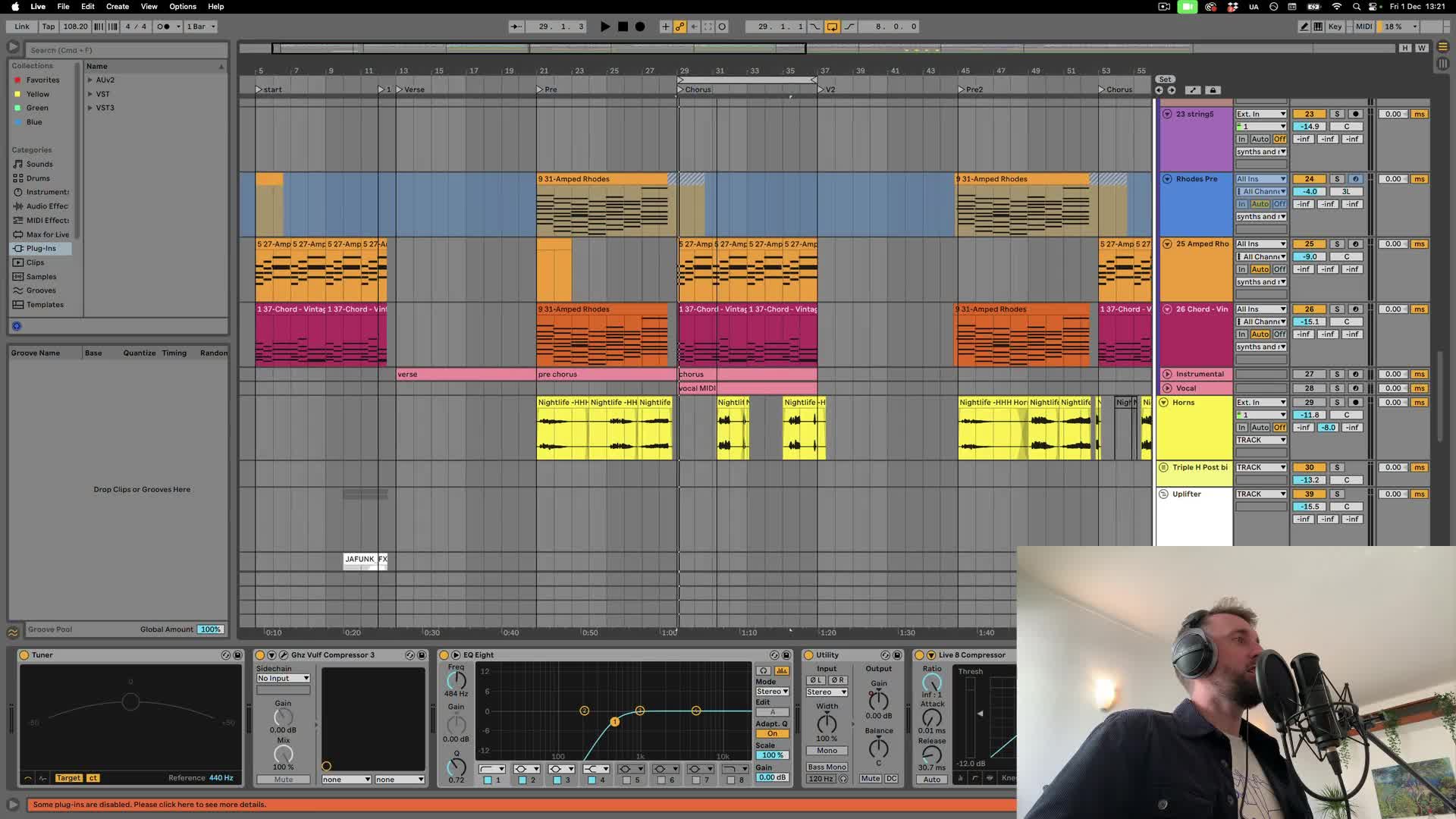Toggle Mono button in Utility
The height and width of the screenshot is (819, 1456).
pyautogui.click(x=827, y=751)
